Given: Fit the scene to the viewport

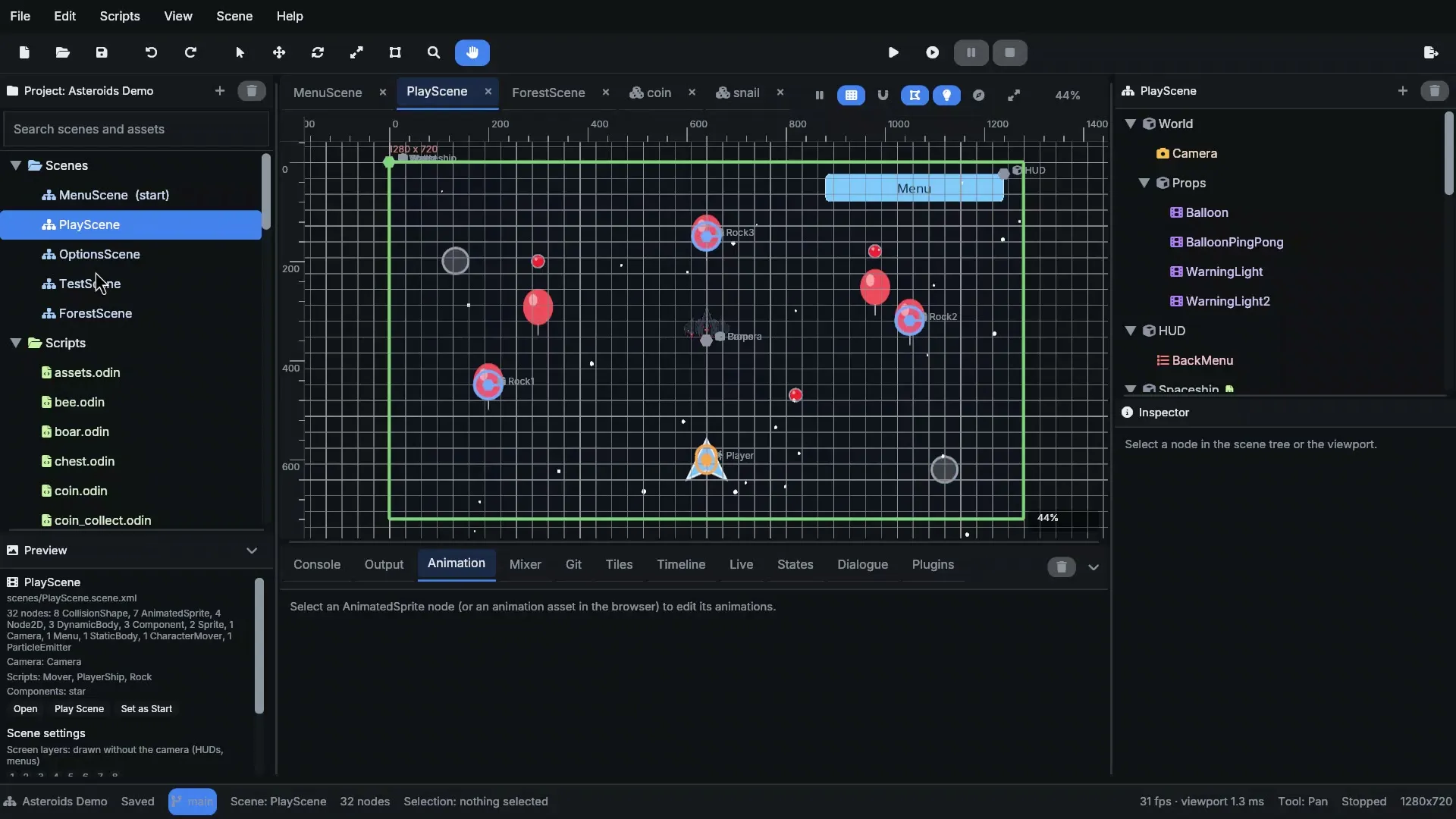Looking at the screenshot, I should point(1014,95).
